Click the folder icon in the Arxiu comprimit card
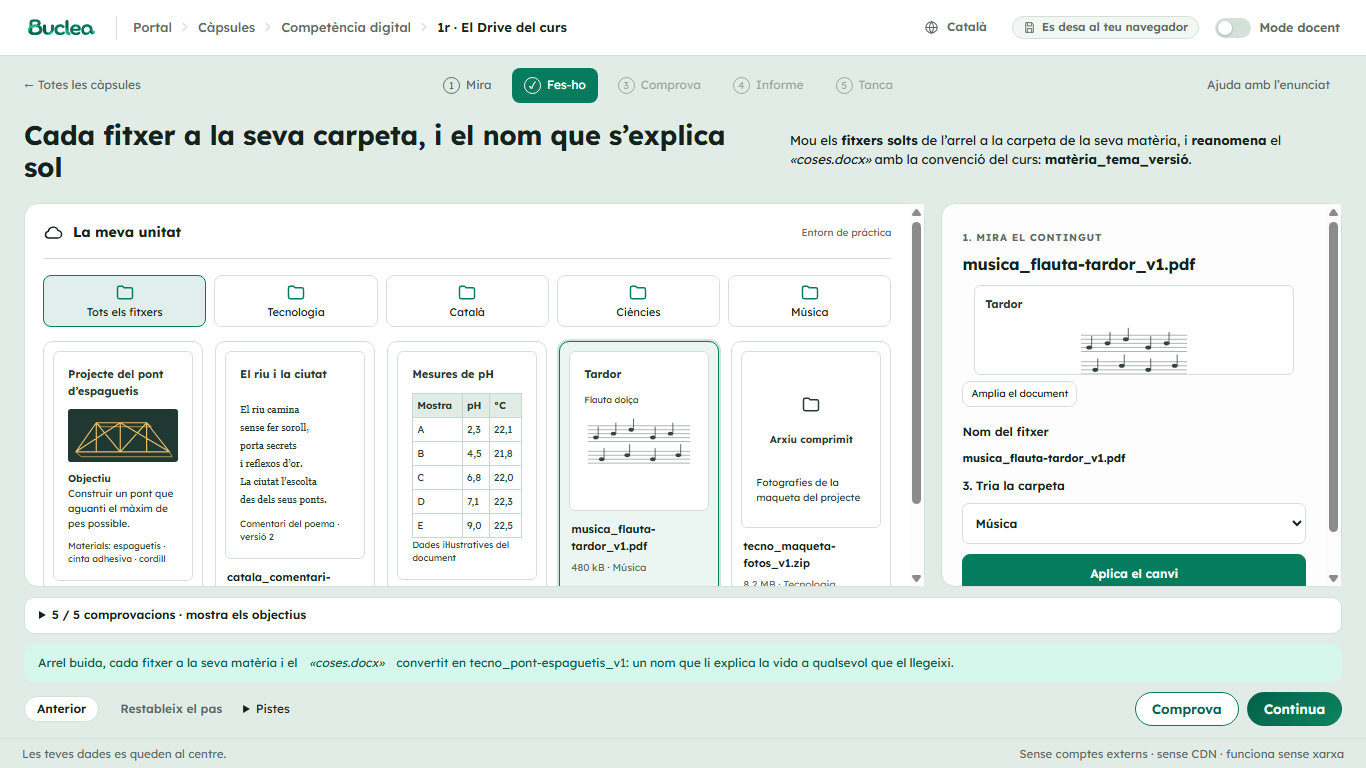This screenshot has height=768, width=1366. click(811, 404)
